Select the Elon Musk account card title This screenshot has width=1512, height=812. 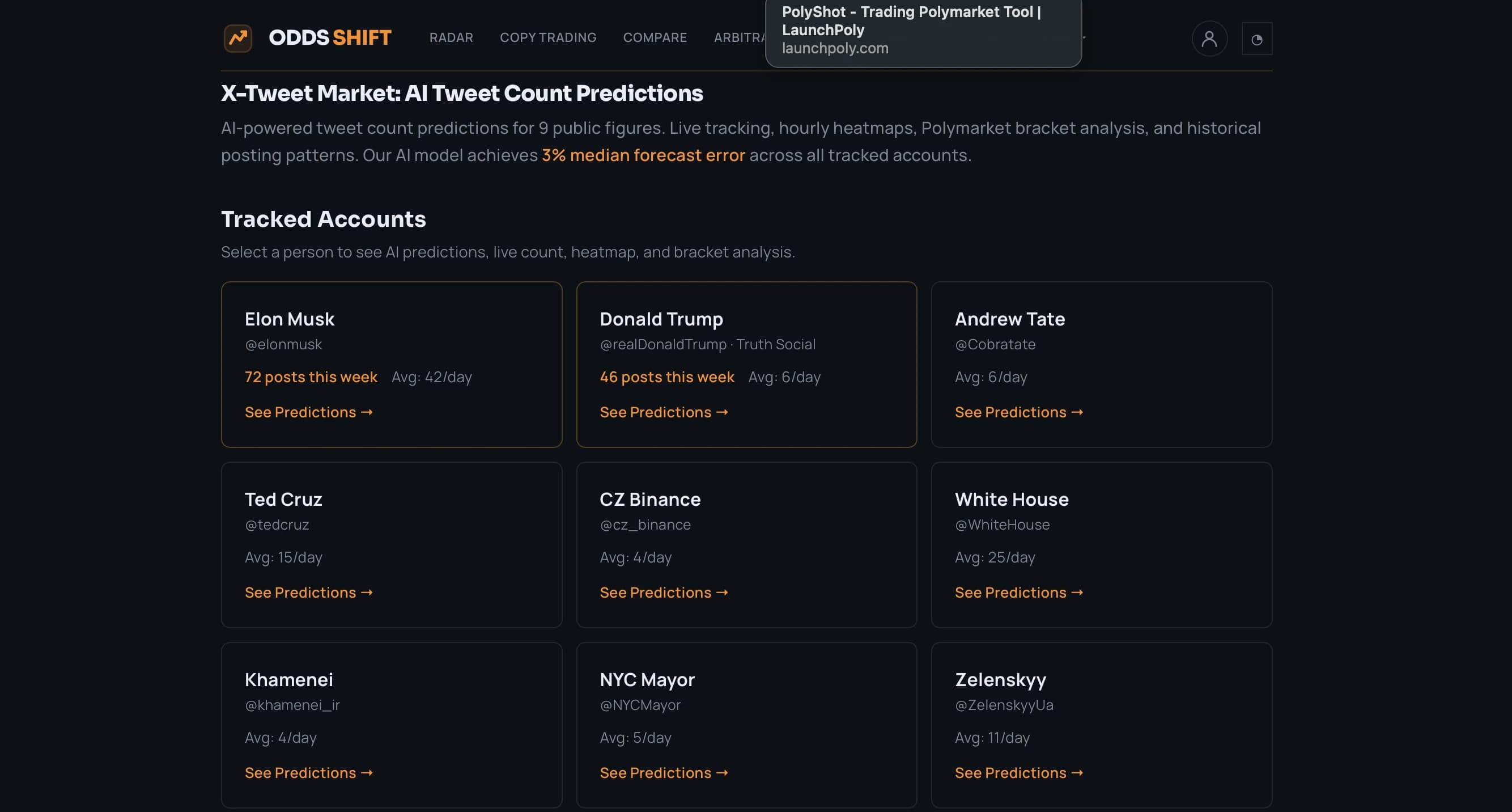coord(290,319)
